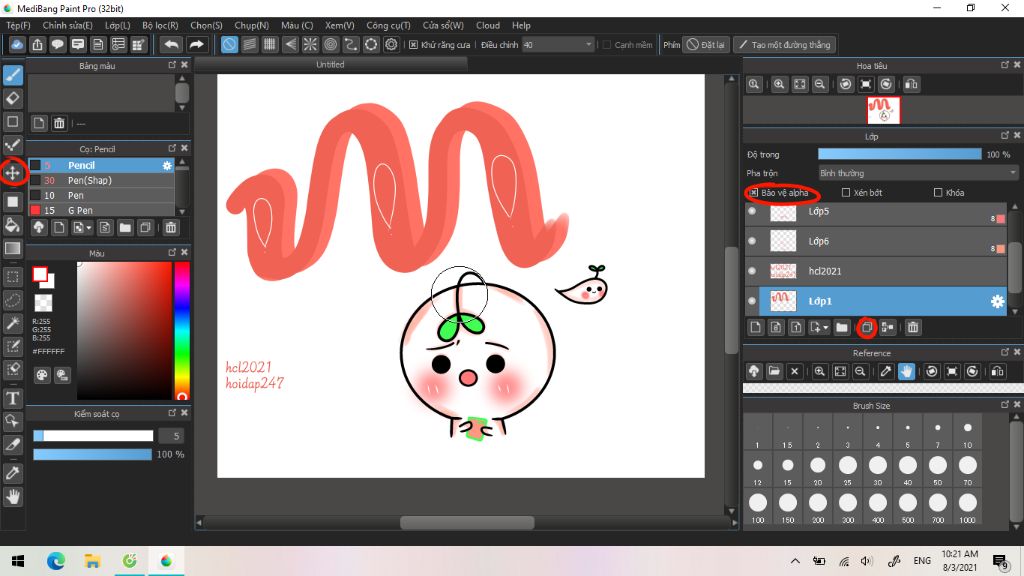Enable the Khóa checkbox
1024x576 pixels.
938,193
